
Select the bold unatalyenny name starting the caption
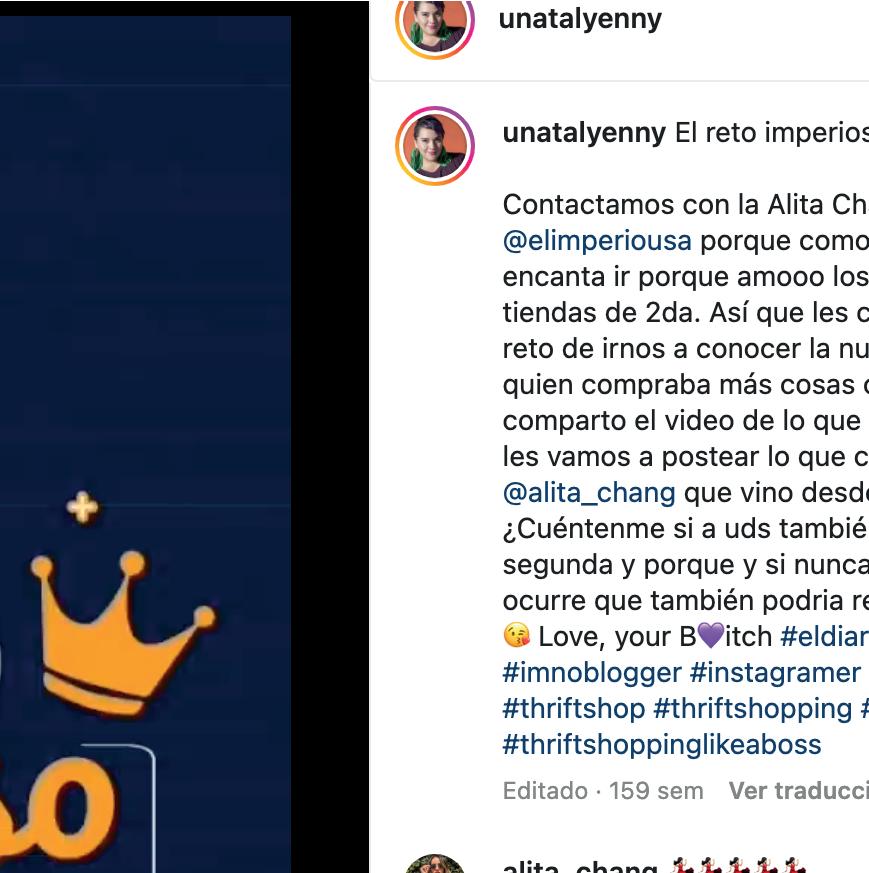click(x=584, y=133)
